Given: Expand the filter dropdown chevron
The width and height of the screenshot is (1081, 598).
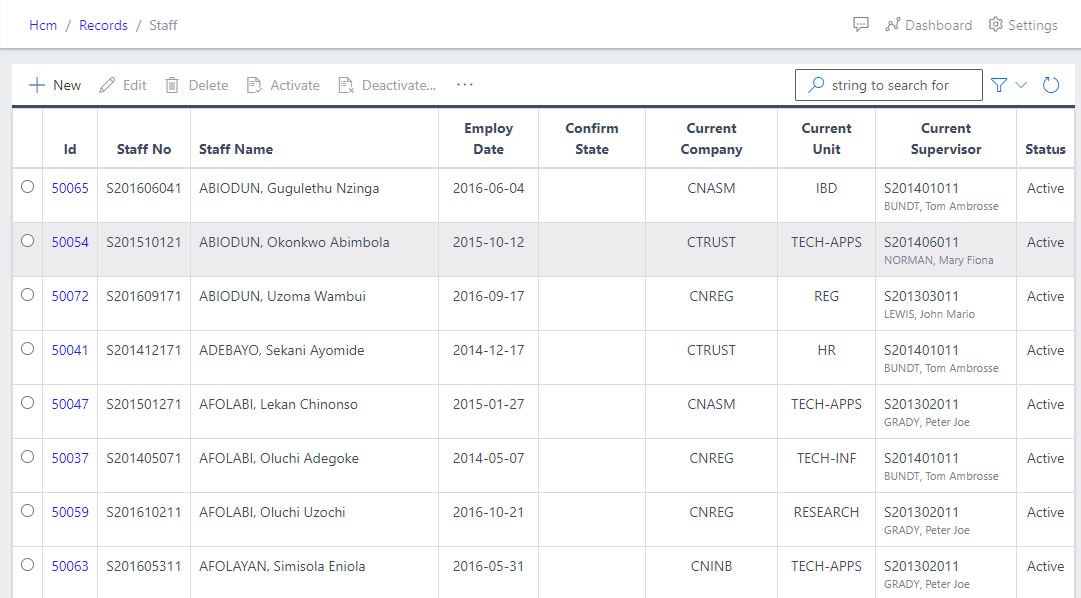Looking at the screenshot, I should (1021, 85).
